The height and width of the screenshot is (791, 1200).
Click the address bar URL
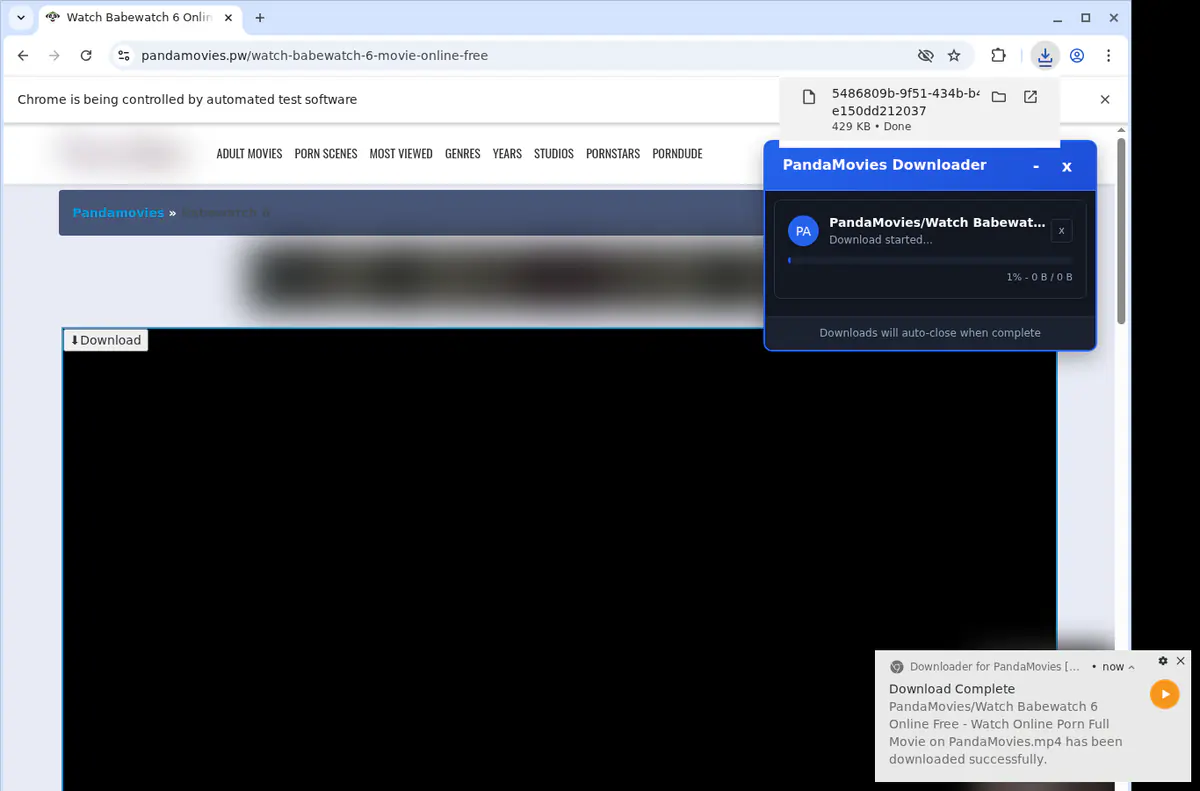[315, 56]
